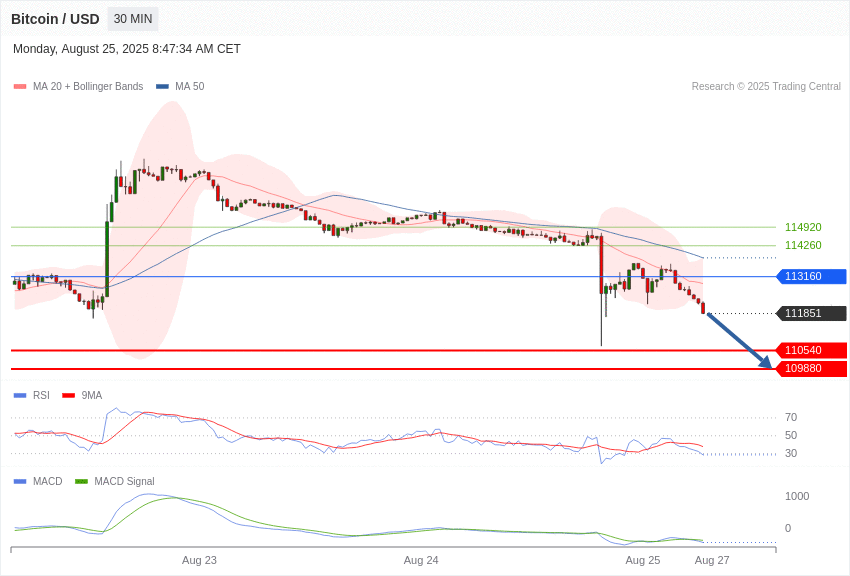The height and width of the screenshot is (576, 850).
Task: Click the Bitcoin / USD title
Action: [55, 19]
